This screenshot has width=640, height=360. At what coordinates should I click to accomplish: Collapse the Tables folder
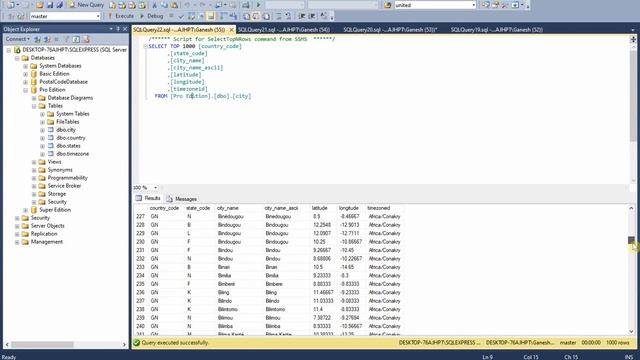[34, 106]
